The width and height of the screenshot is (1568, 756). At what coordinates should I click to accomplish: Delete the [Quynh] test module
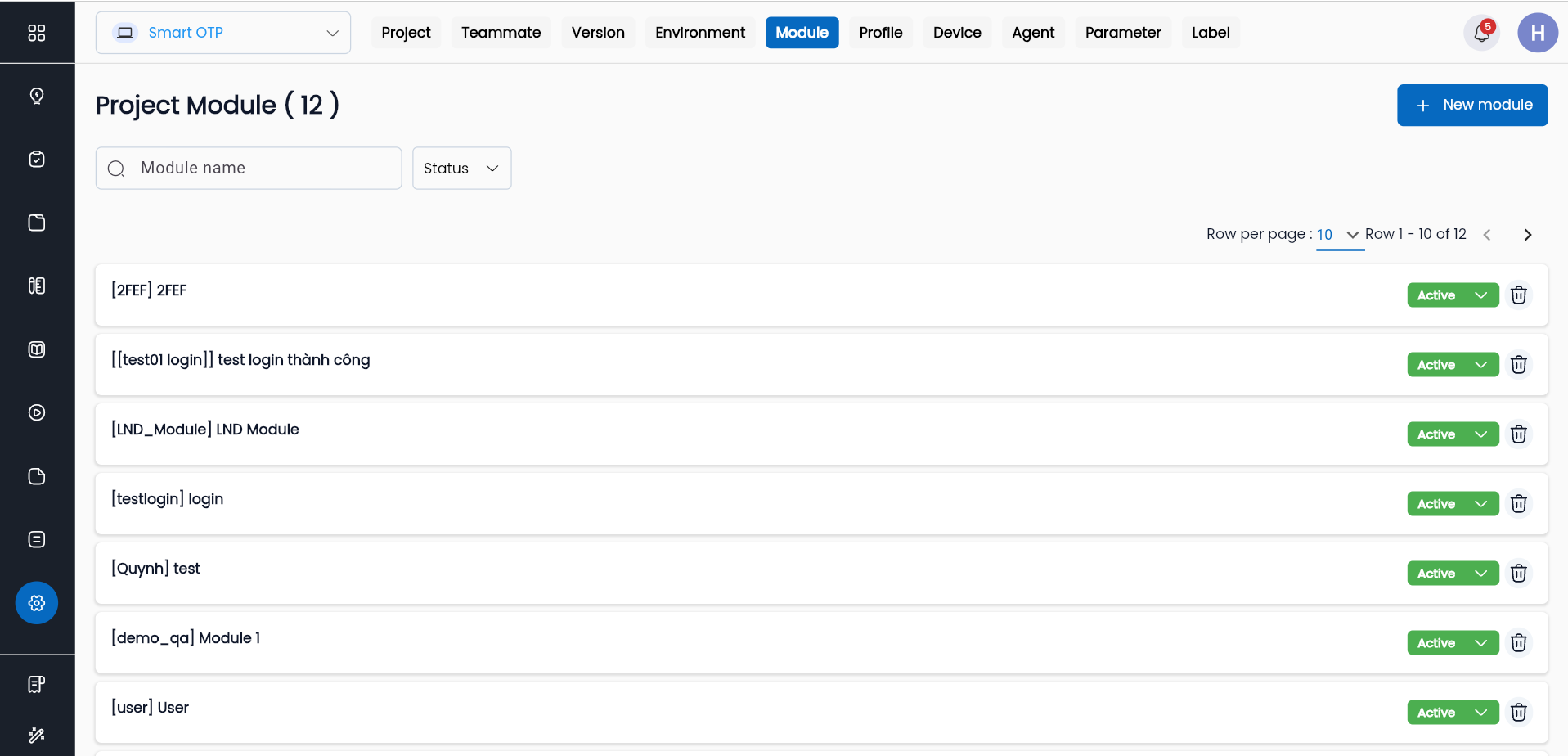coord(1518,574)
